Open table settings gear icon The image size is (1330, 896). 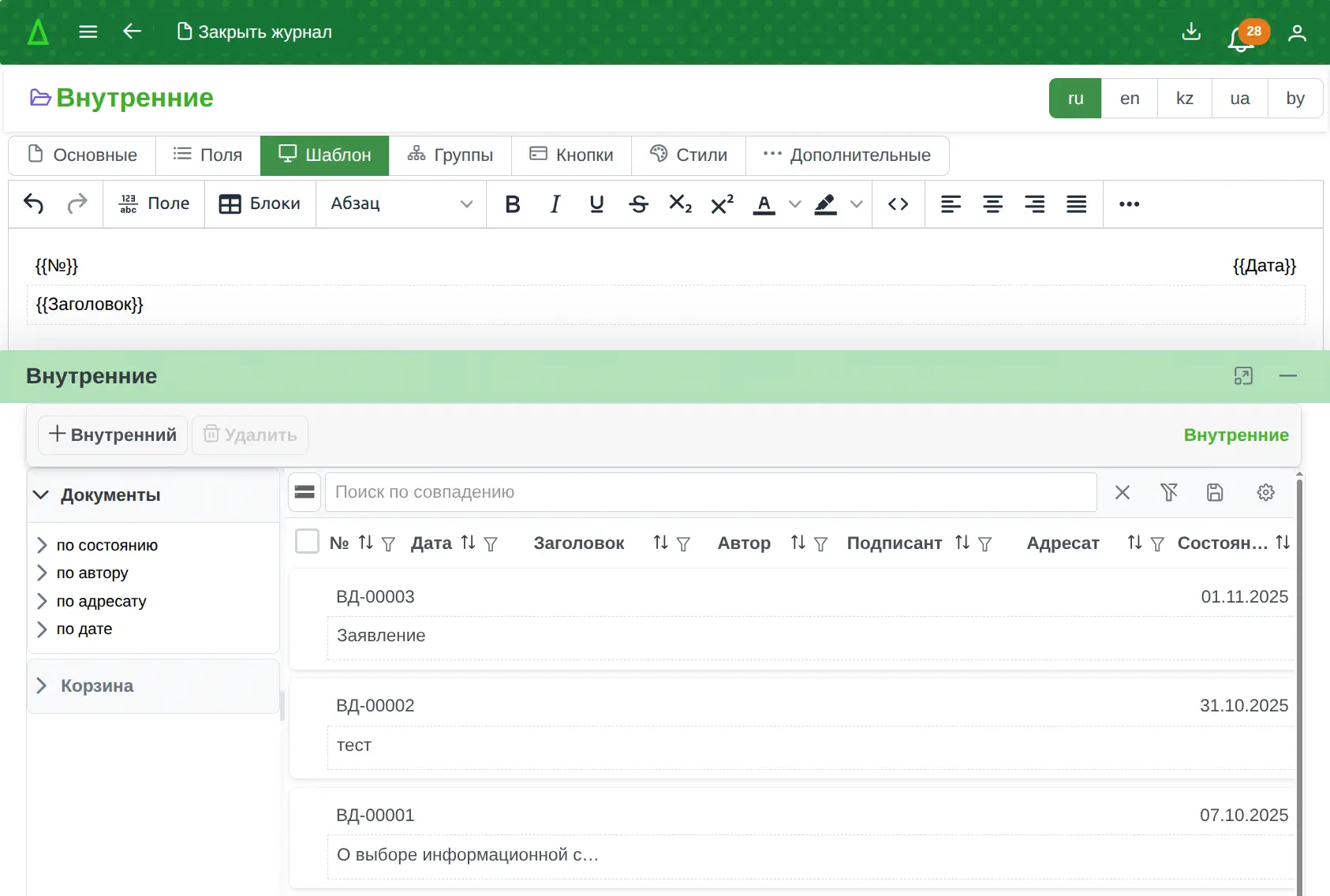[x=1265, y=492]
